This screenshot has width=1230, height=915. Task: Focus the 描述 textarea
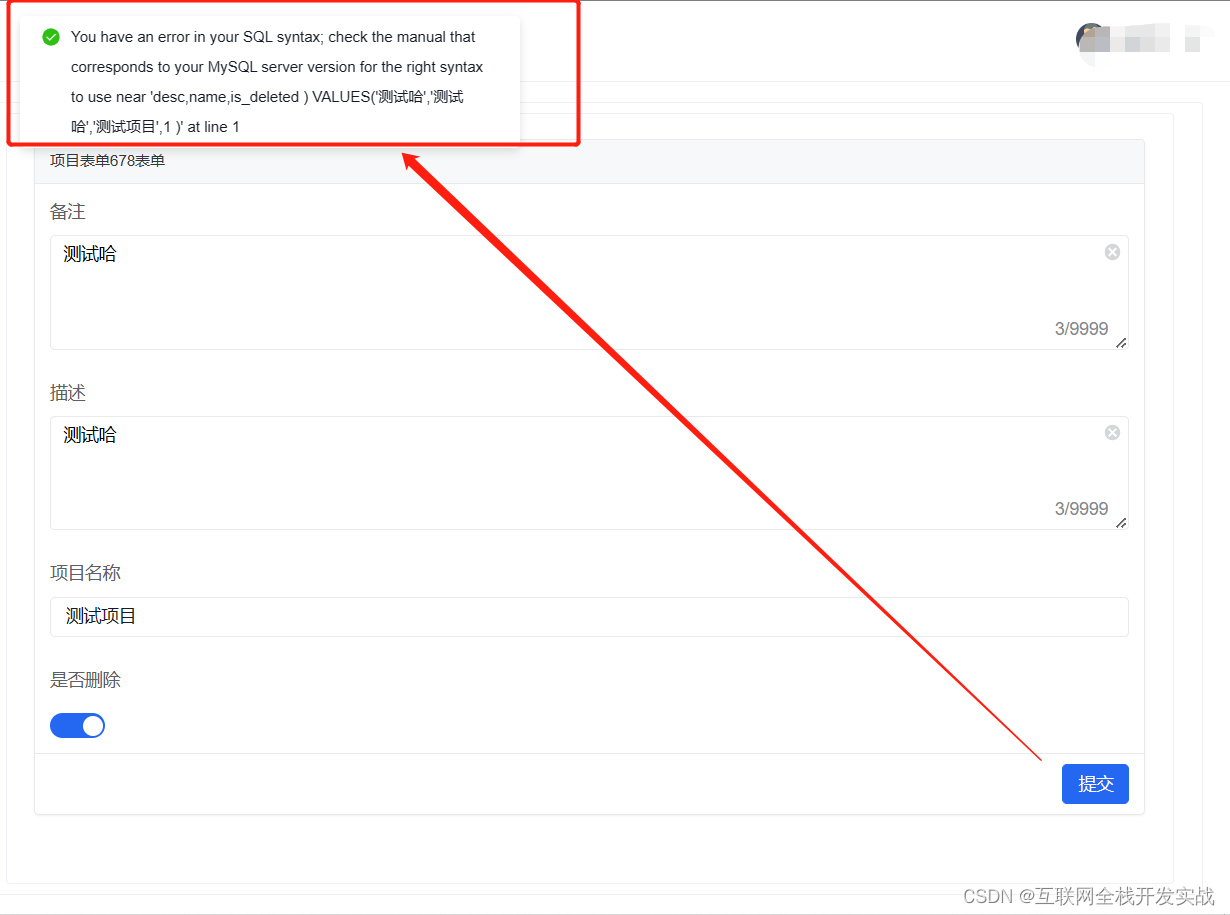click(x=589, y=473)
